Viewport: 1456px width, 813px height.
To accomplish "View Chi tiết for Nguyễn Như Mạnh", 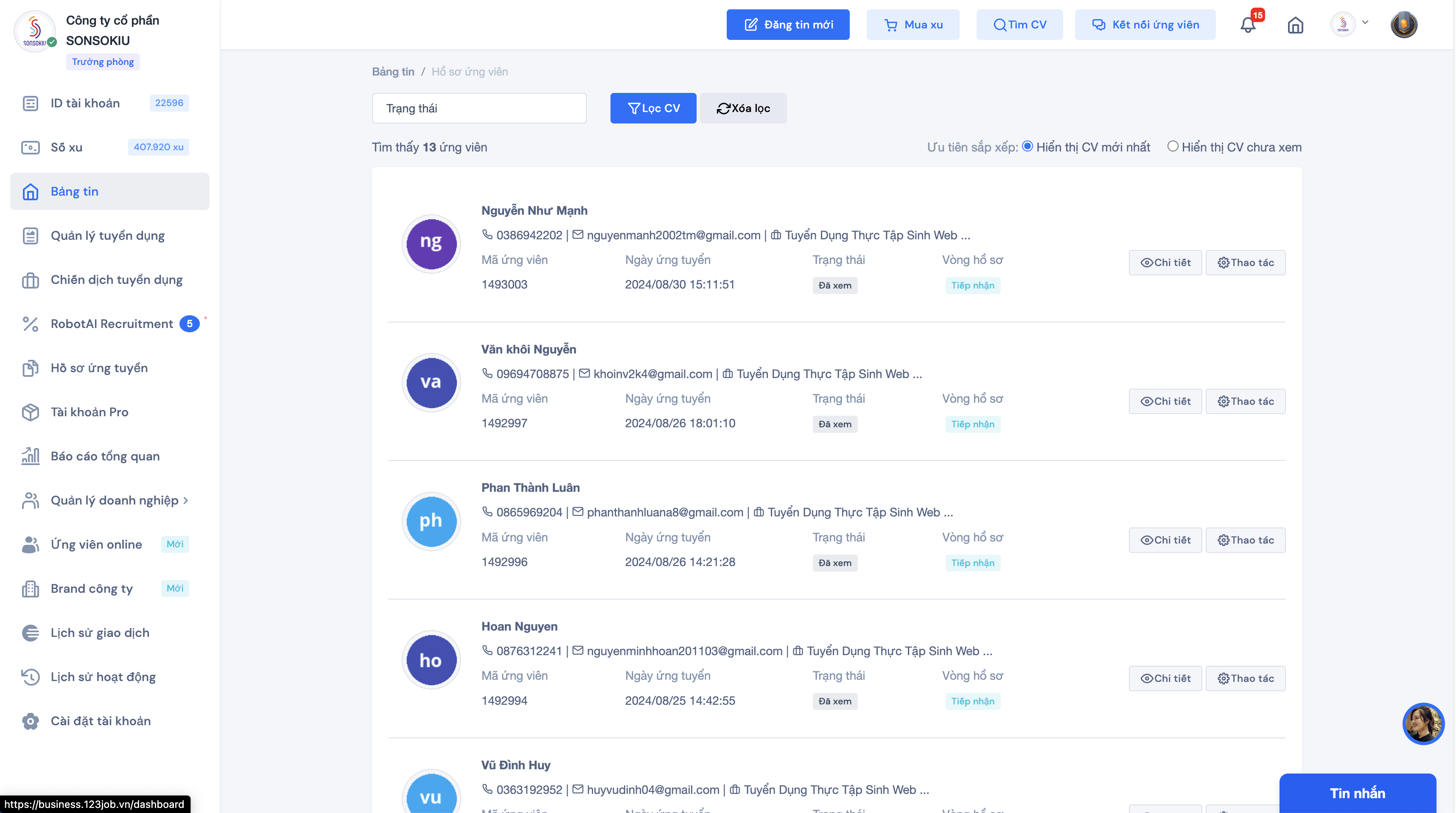I will coord(1165,262).
